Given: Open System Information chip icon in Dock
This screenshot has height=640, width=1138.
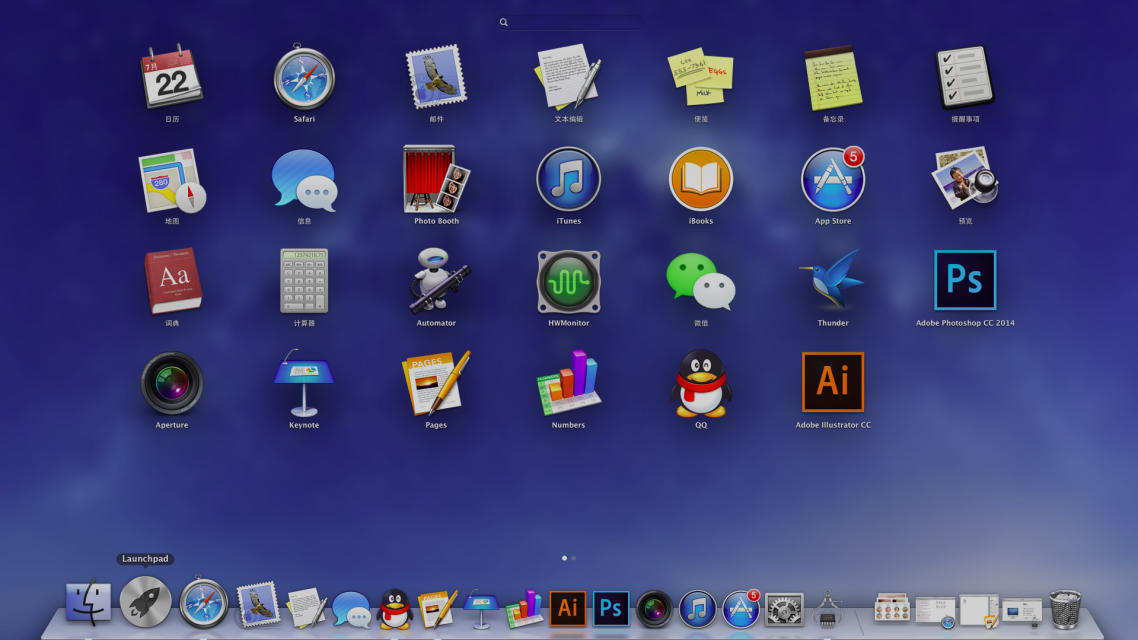Looking at the screenshot, I should [827, 609].
